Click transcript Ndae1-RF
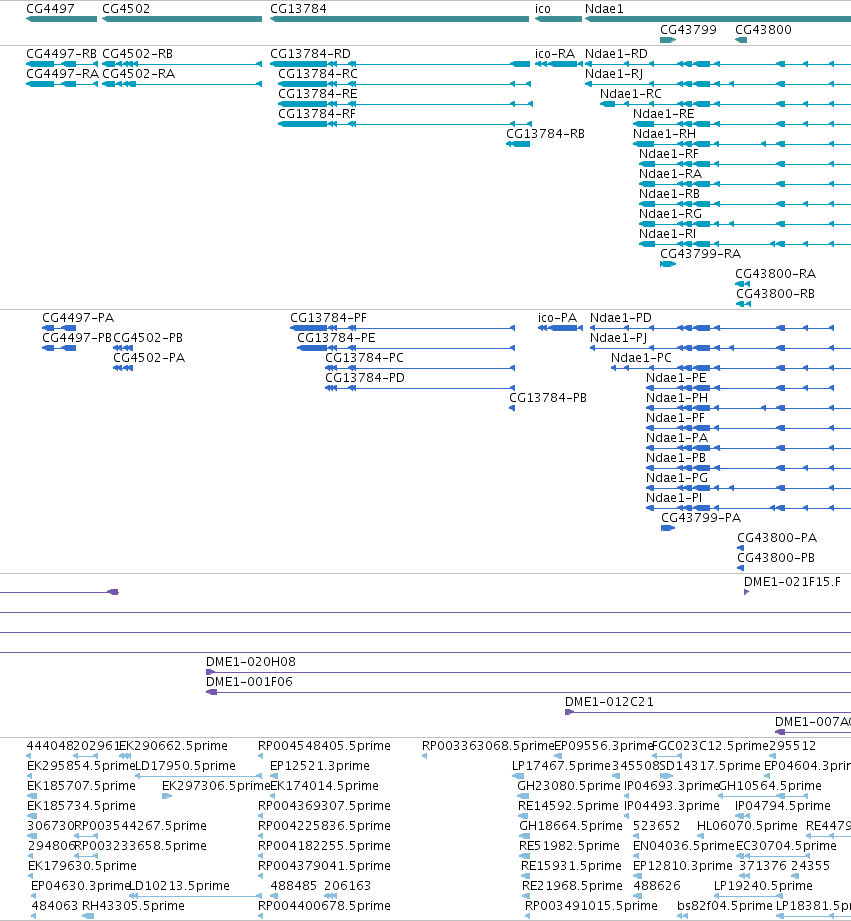Viewport: 851px width, 921px height. [669, 154]
